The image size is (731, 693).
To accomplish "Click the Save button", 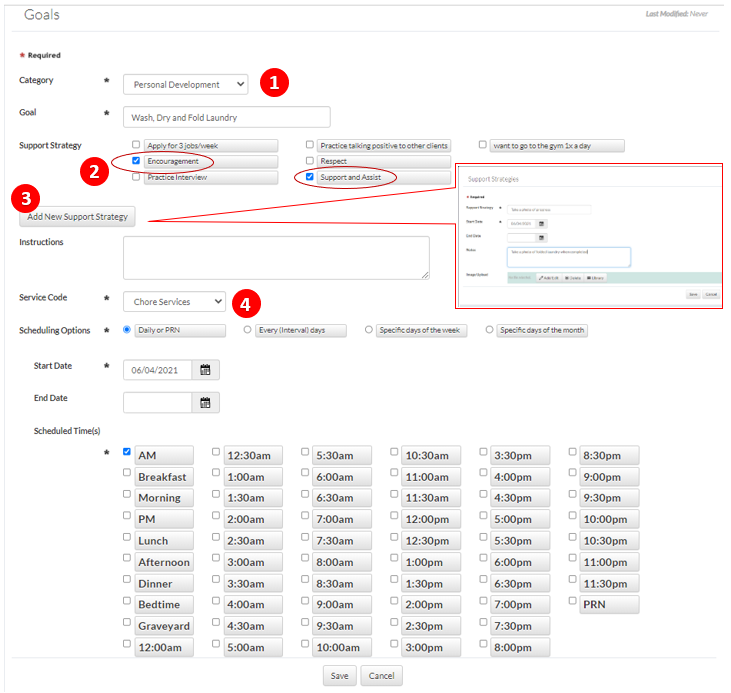I will pyautogui.click(x=339, y=676).
